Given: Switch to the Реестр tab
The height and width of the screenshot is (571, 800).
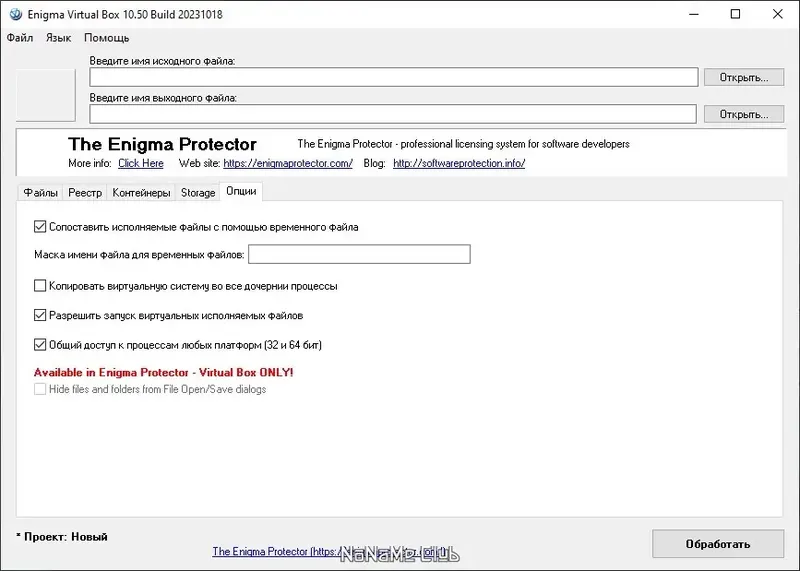Looking at the screenshot, I should pyautogui.click(x=85, y=193).
